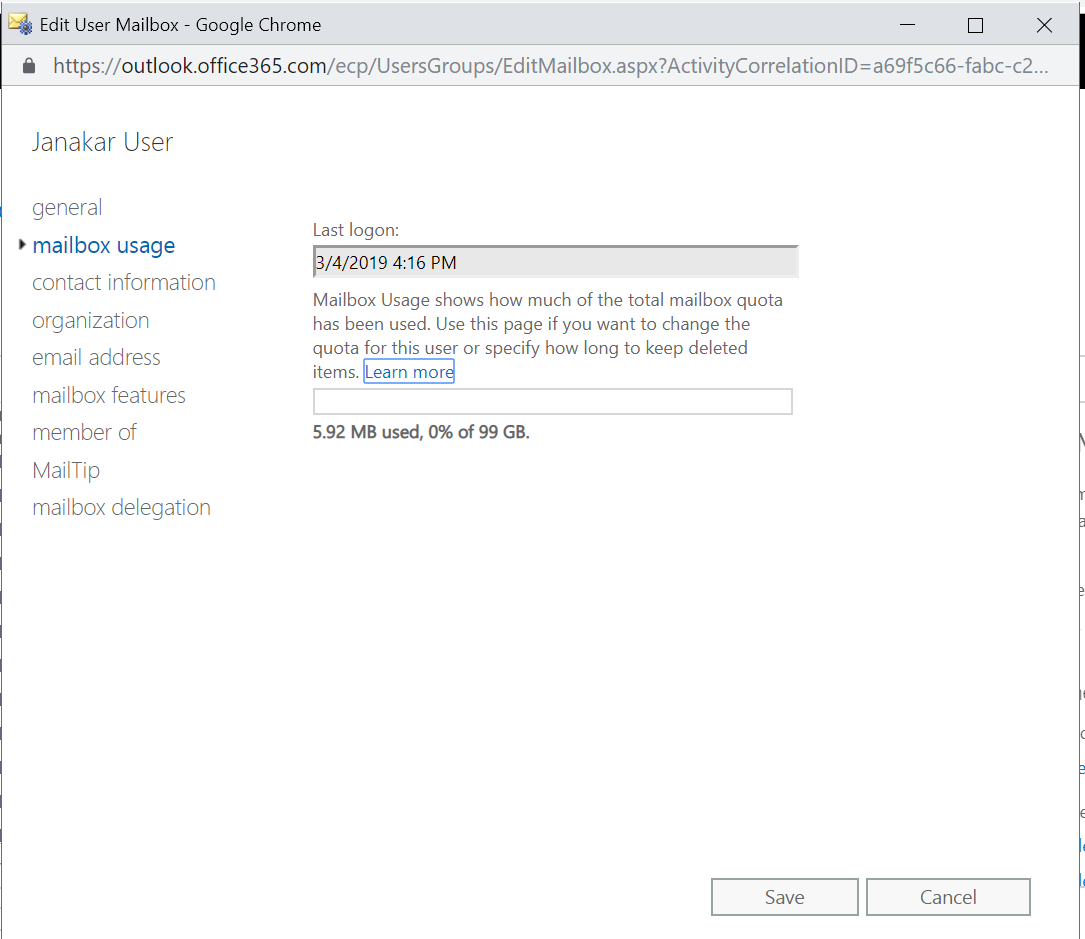Click the mailbox usage progress bar
The image size is (1085, 939).
tap(553, 401)
